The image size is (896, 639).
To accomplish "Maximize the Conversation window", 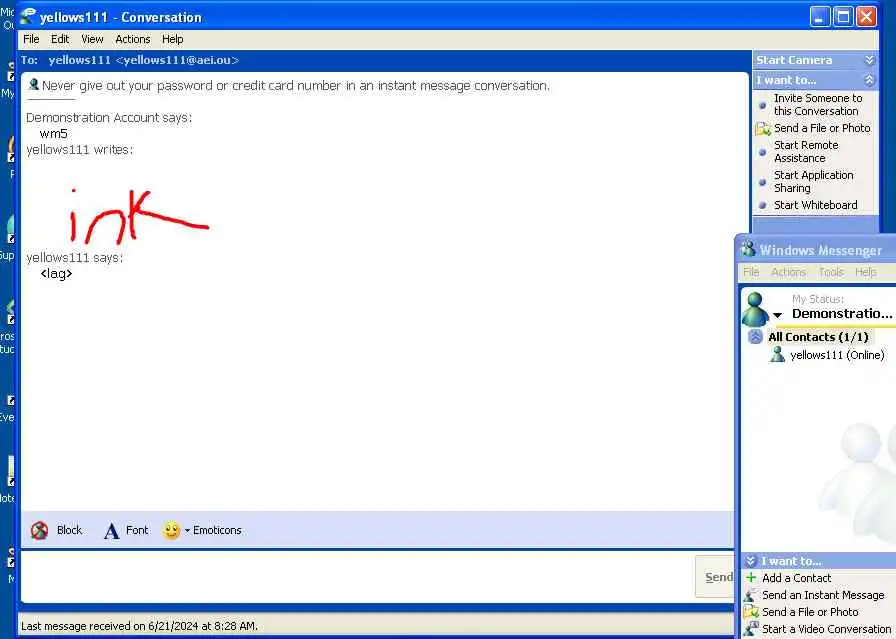I will [x=843, y=17].
